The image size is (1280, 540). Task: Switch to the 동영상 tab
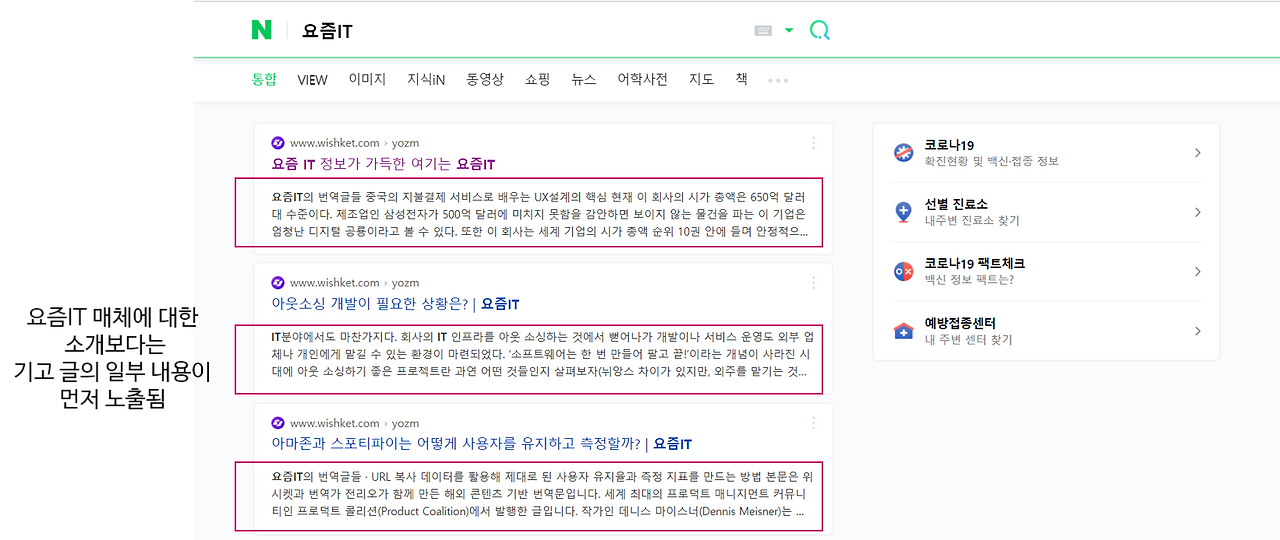pos(485,79)
